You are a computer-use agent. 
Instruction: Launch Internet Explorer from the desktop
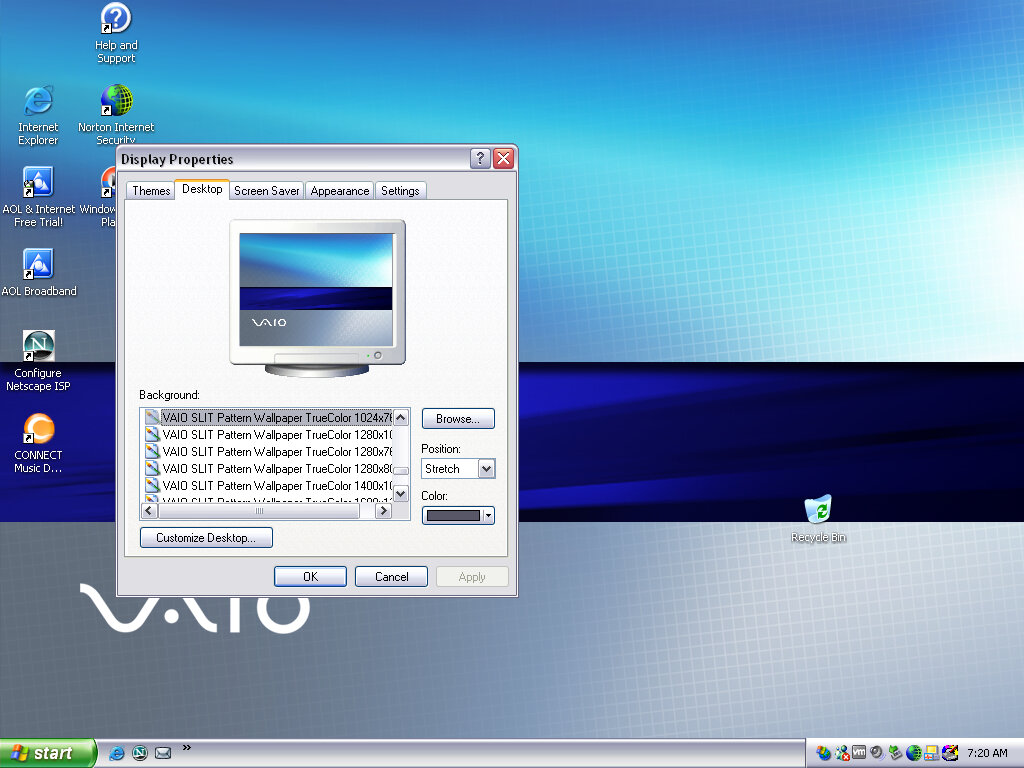(38, 102)
